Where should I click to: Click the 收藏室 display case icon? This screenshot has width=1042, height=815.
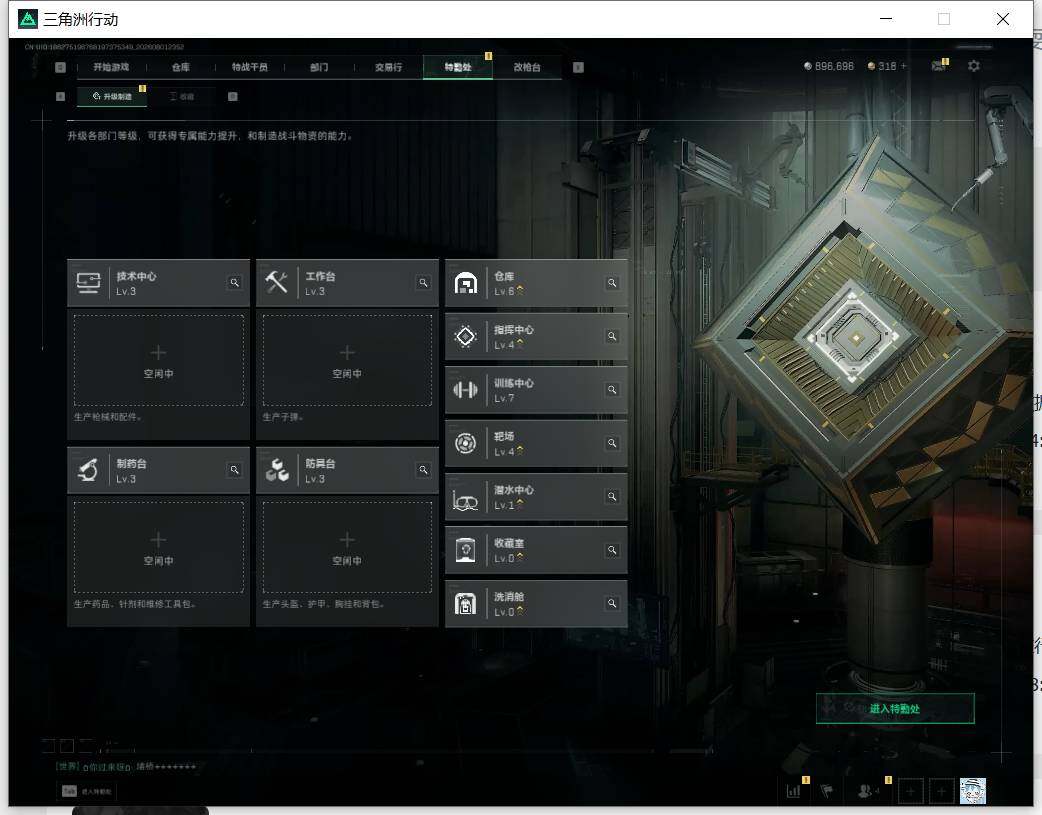(465, 550)
